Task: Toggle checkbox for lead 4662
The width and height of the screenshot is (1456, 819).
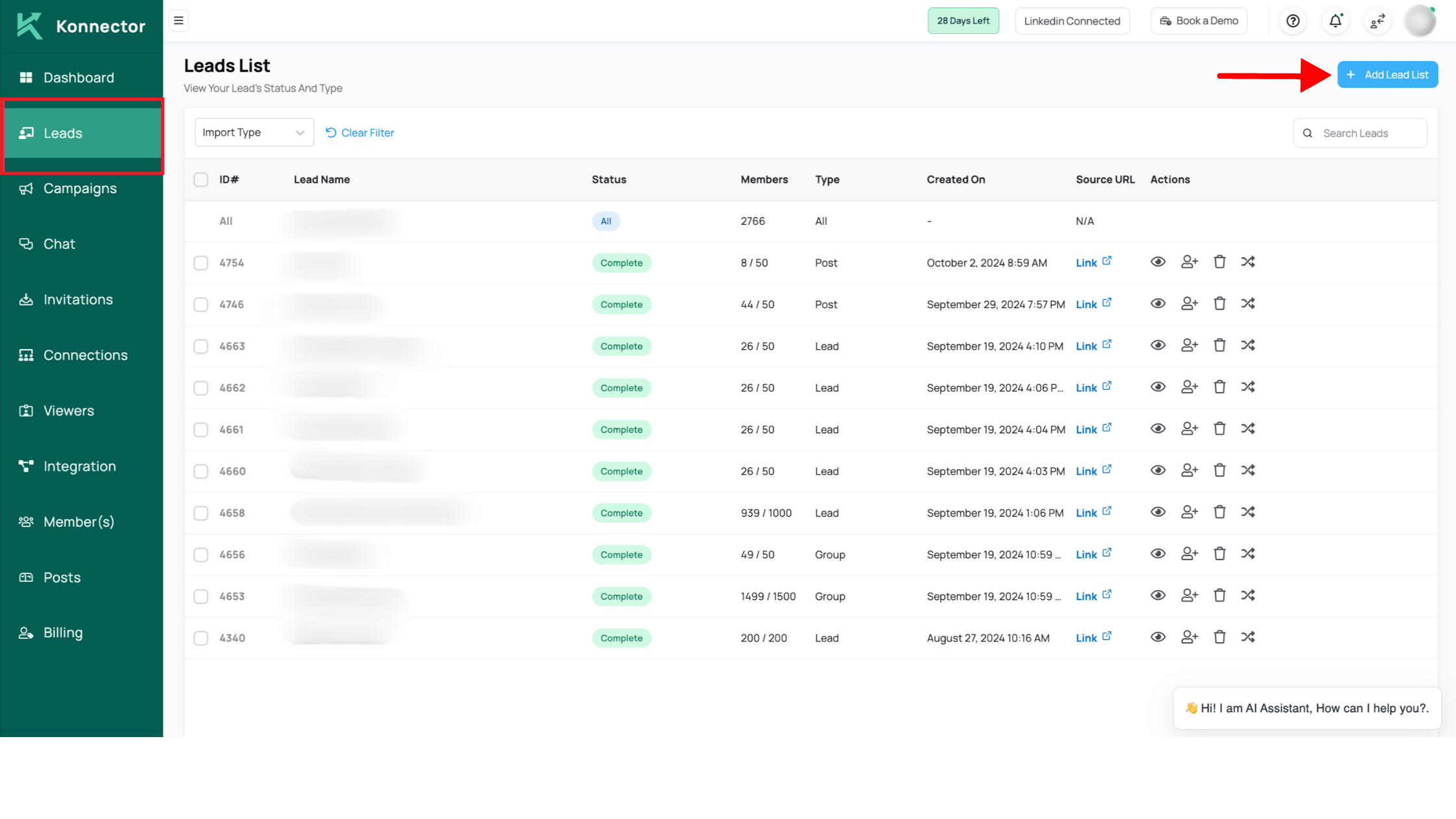Action: [x=200, y=387]
